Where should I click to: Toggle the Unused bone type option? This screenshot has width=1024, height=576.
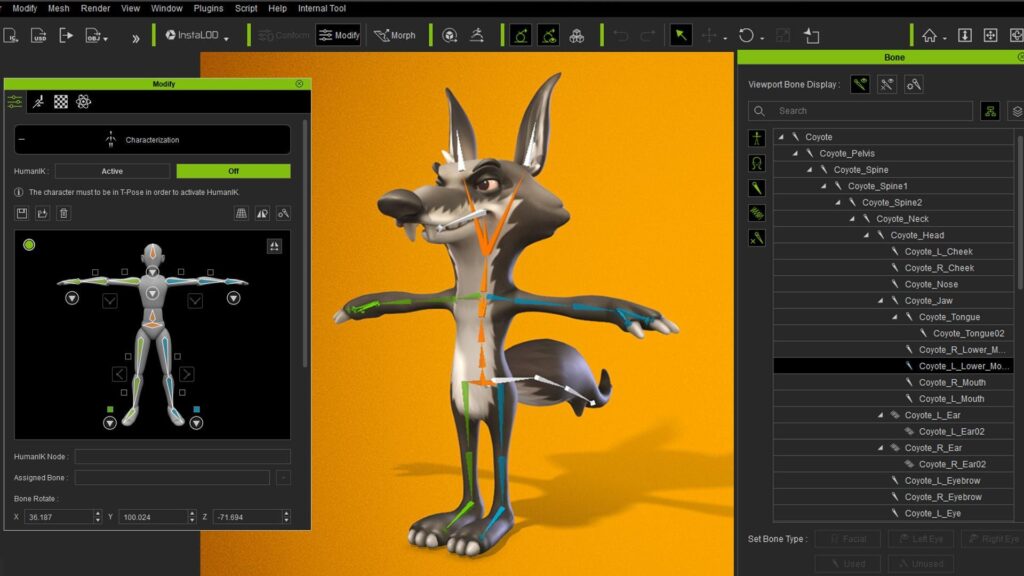point(921,563)
